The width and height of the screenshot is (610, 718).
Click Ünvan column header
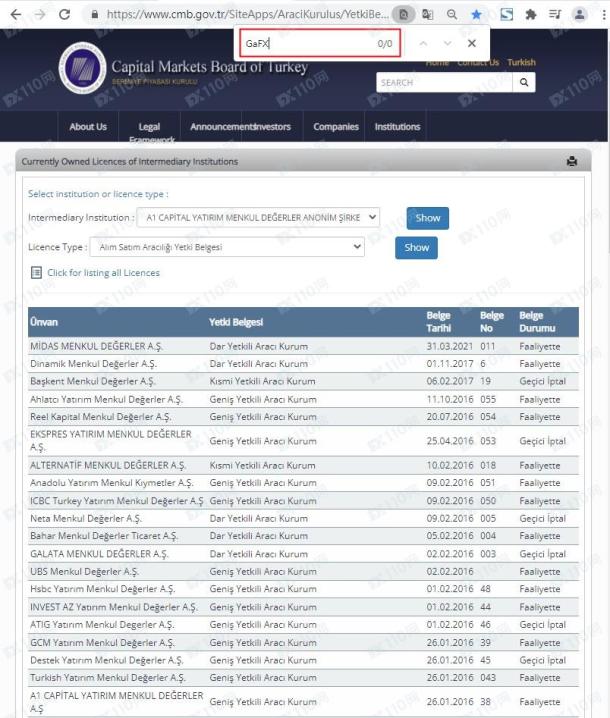(x=44, y=322)
